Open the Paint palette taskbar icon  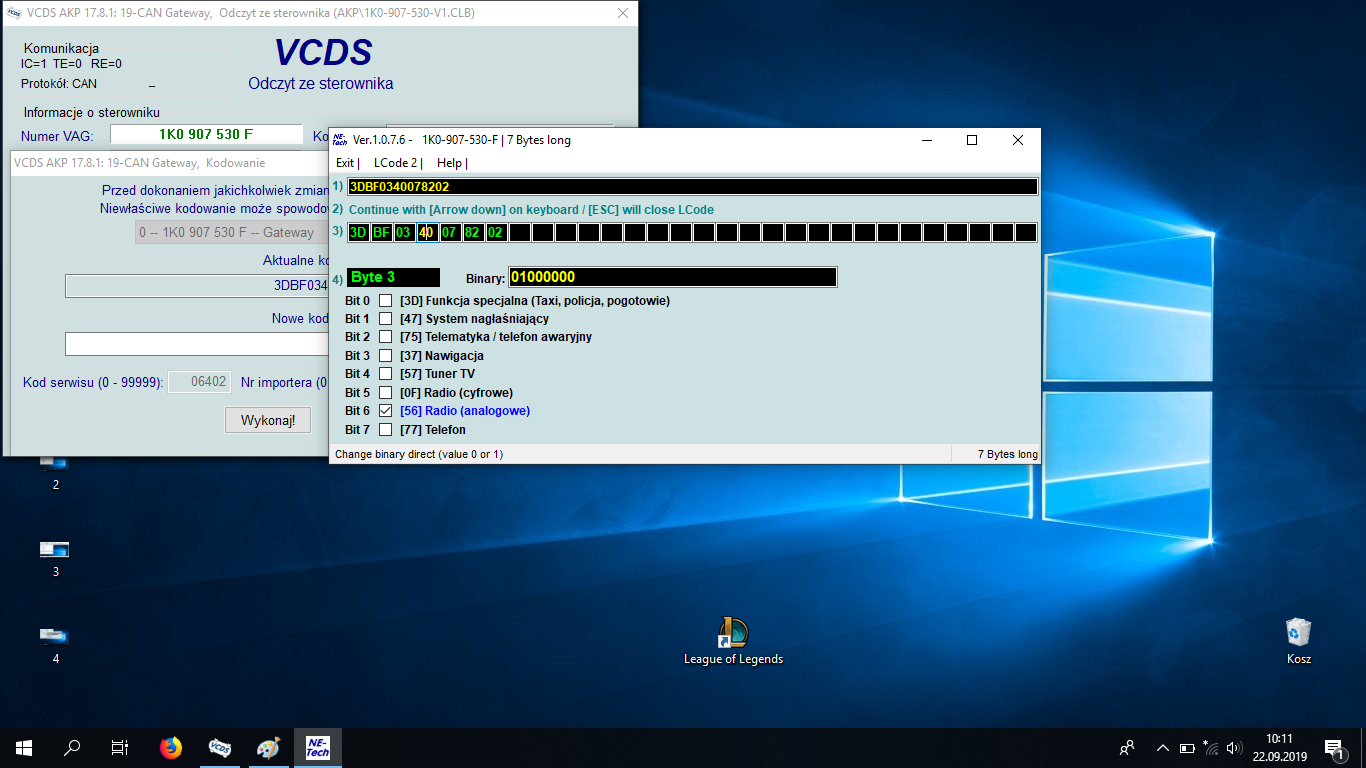click(268, 747)
